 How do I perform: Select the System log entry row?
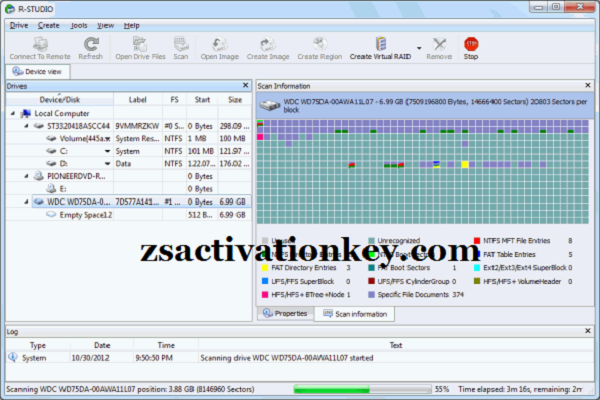click(300, 358)
